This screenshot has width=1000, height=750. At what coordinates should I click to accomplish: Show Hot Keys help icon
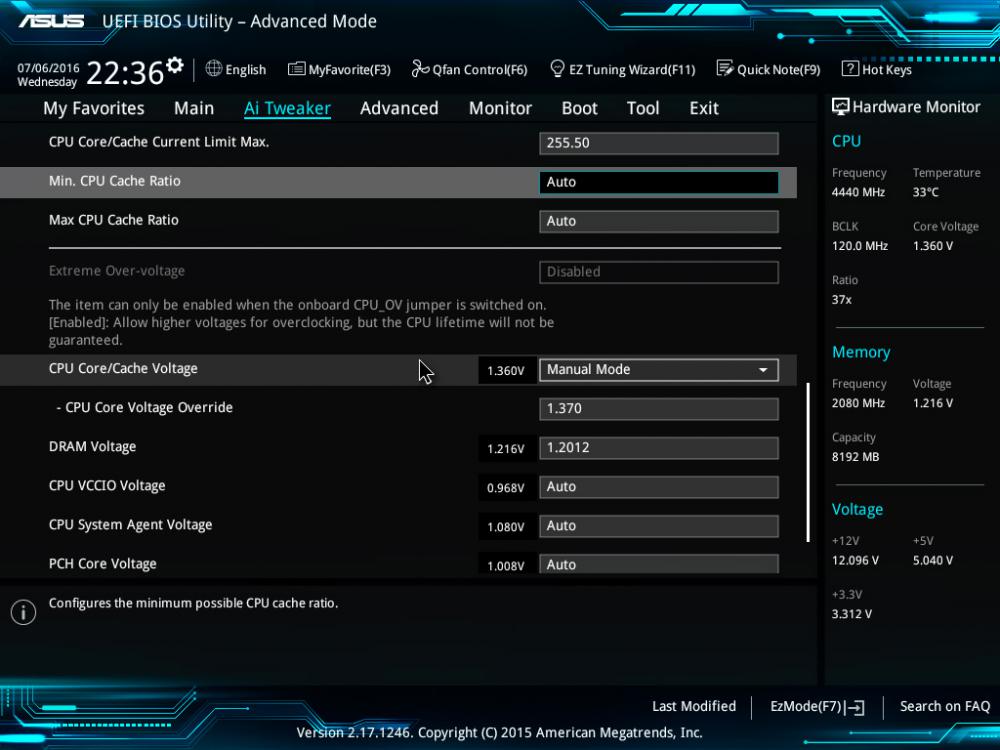(x=850, y=69)
